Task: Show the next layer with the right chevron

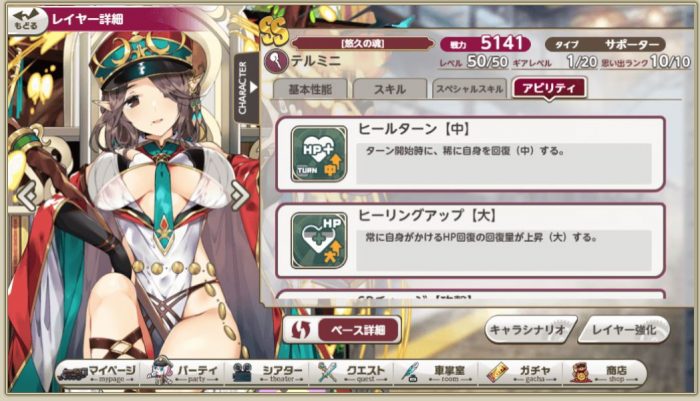Action: [239, 196]
